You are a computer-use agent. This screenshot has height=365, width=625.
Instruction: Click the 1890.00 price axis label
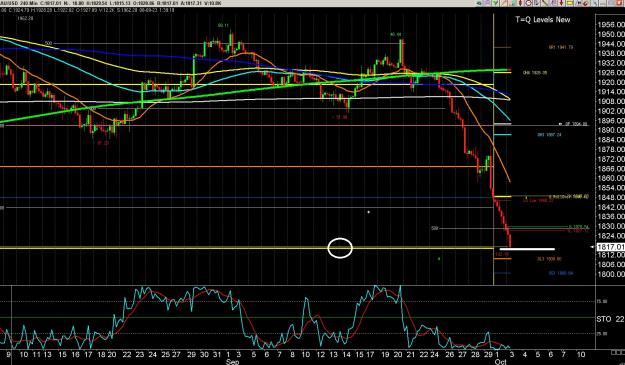coord(611,130)
